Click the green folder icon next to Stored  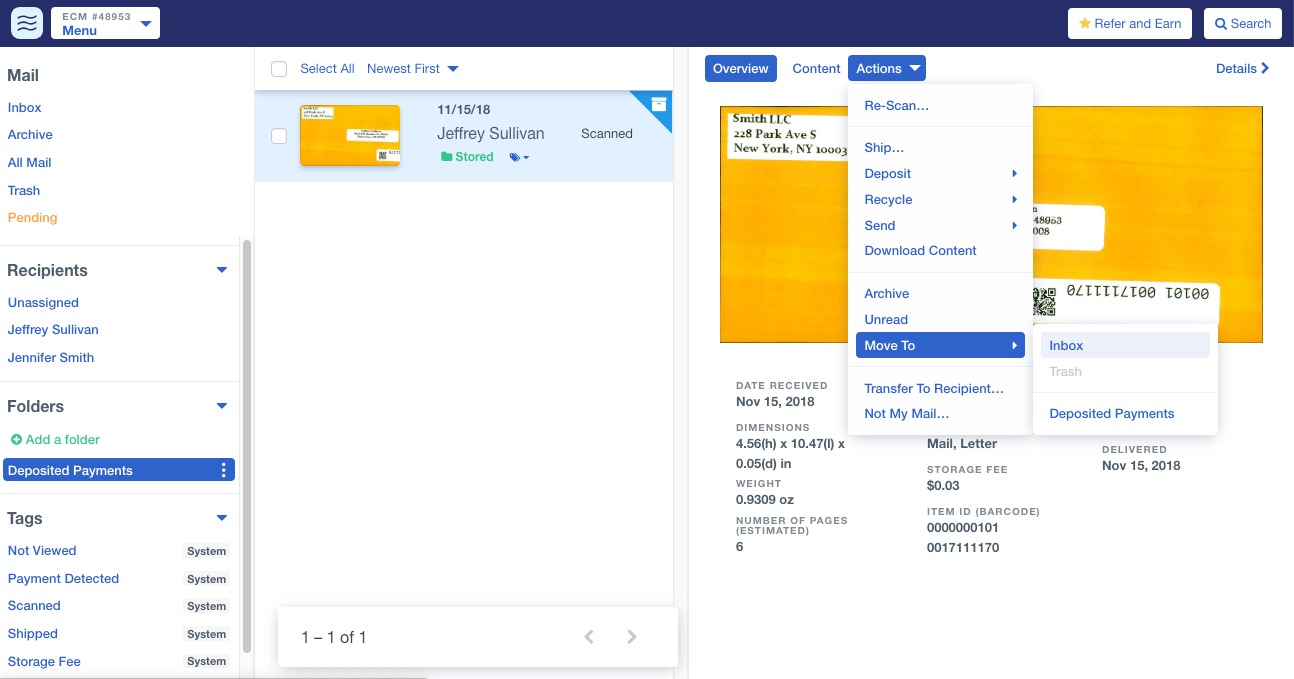(x=446, y=156)
